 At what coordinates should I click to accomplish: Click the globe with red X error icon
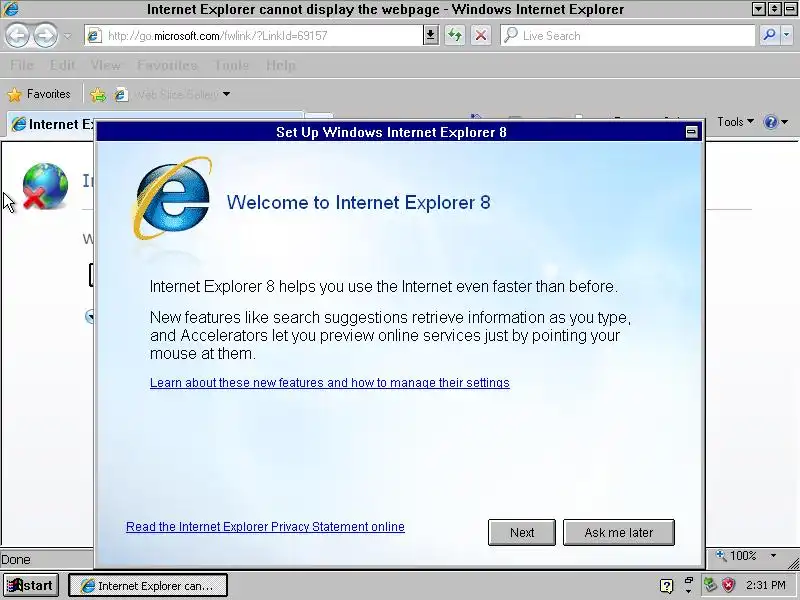click(45, 186)
